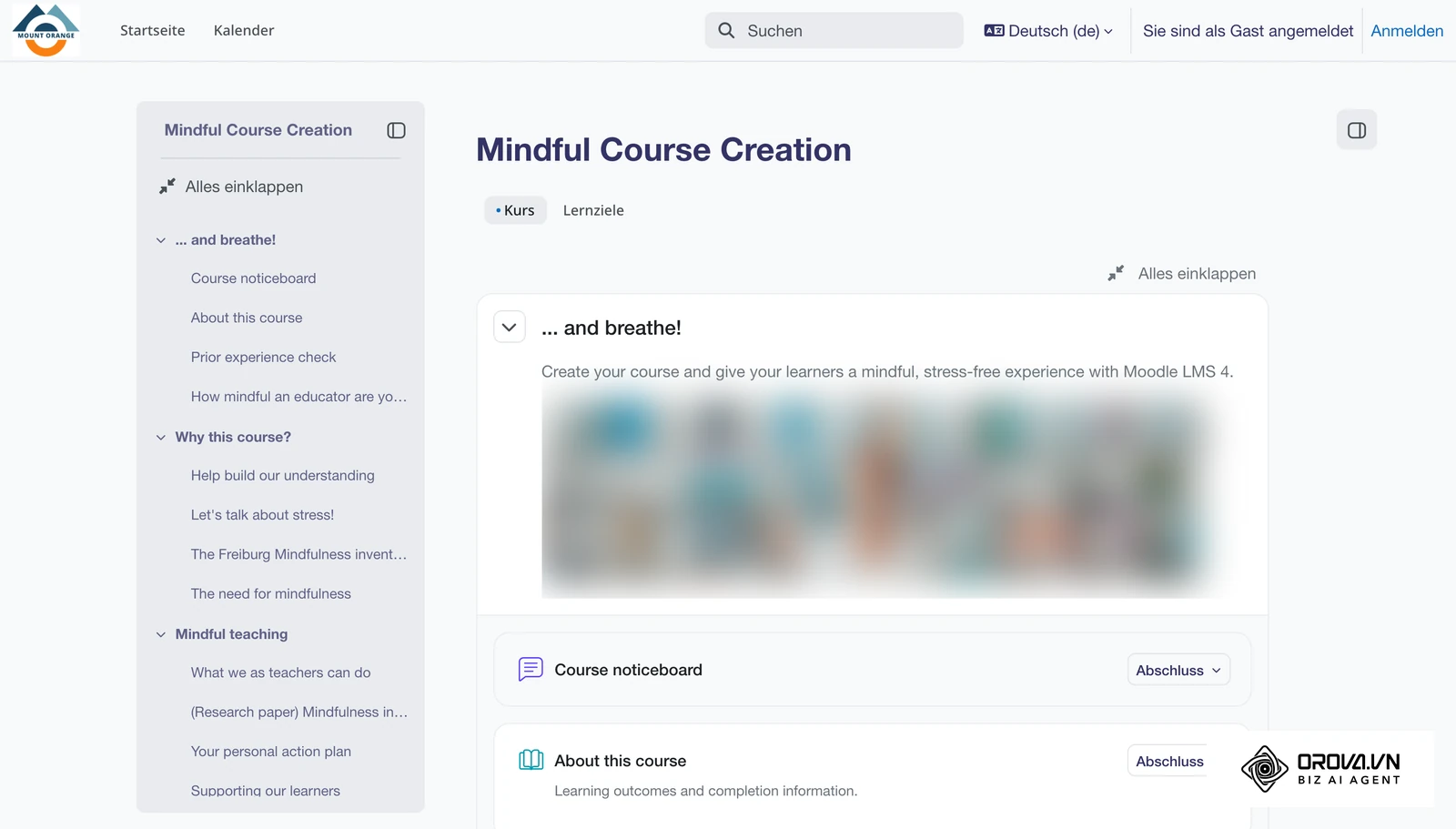Open Kalender in top navigation

point(244,30)
